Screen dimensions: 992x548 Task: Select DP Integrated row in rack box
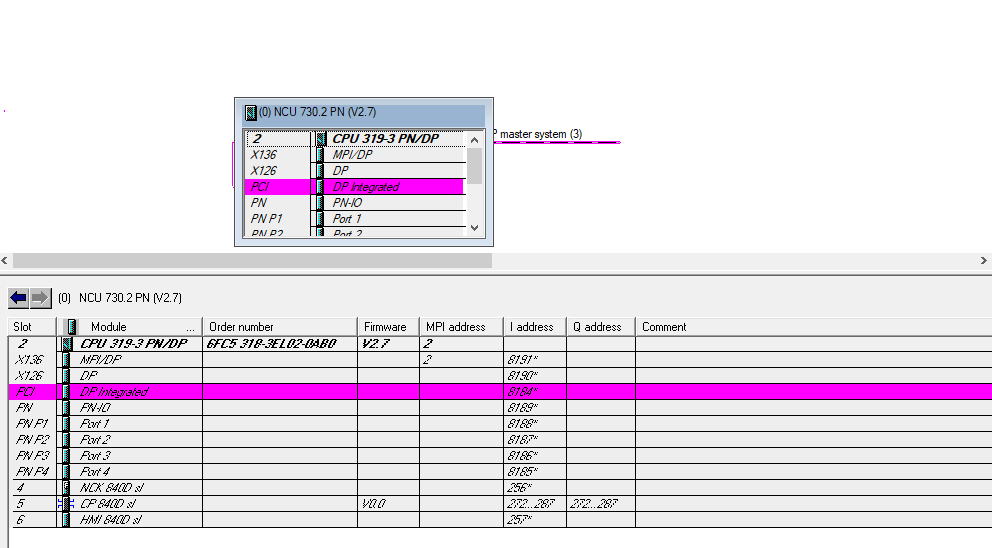tap(355, 187)
